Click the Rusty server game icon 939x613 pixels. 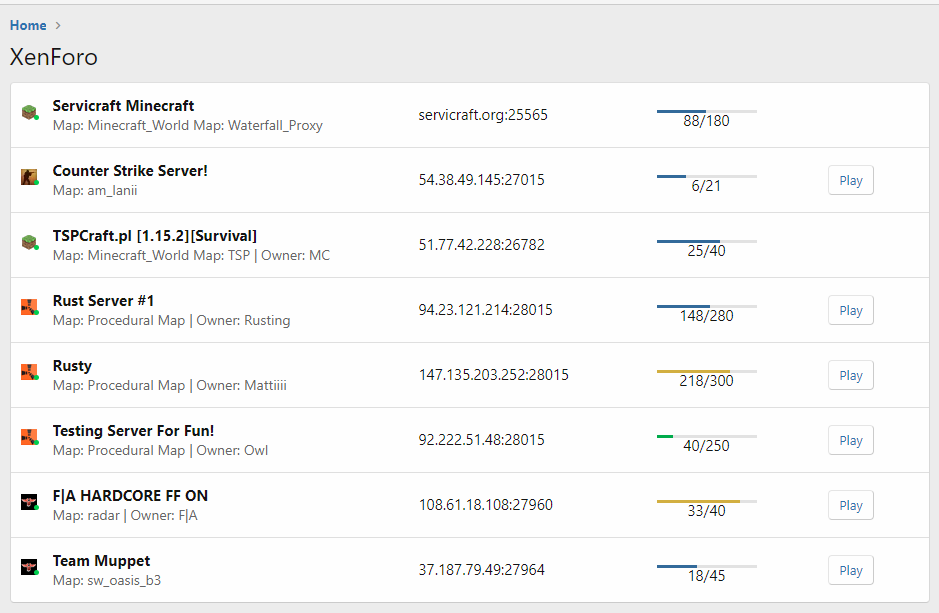pos(29,373)
